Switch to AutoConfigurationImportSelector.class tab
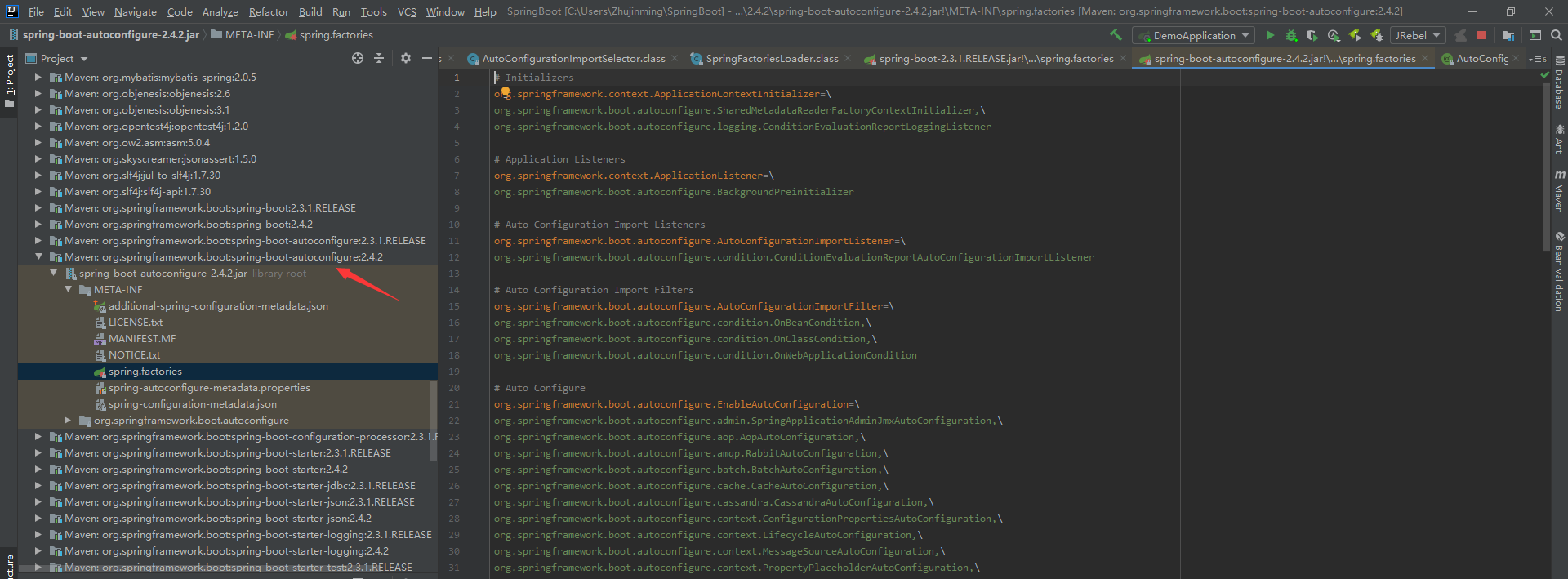The width and height of the screenshot is (1568, 579). (x=572, y=58)
